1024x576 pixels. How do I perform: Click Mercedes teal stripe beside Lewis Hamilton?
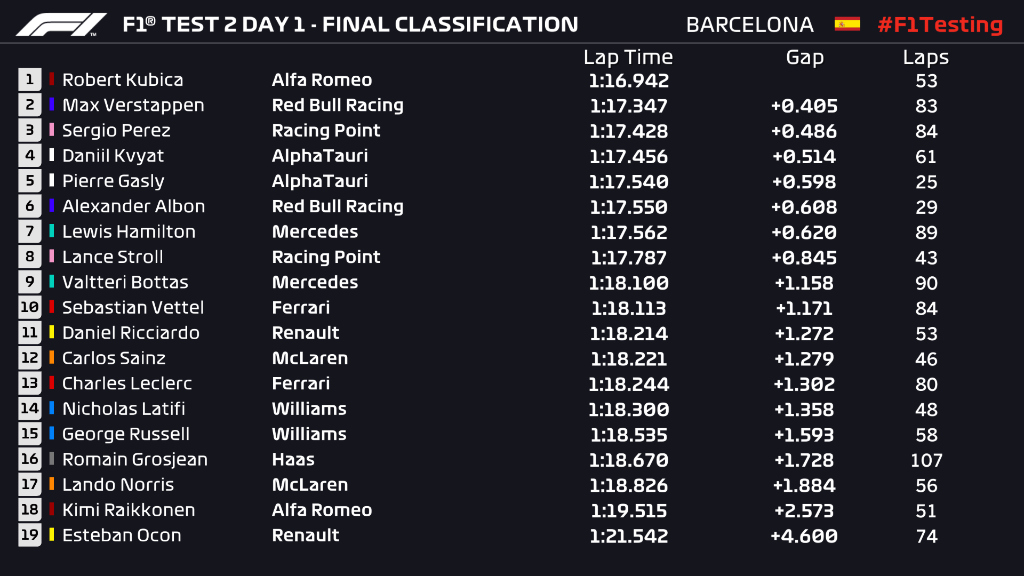tap(52, 231)
